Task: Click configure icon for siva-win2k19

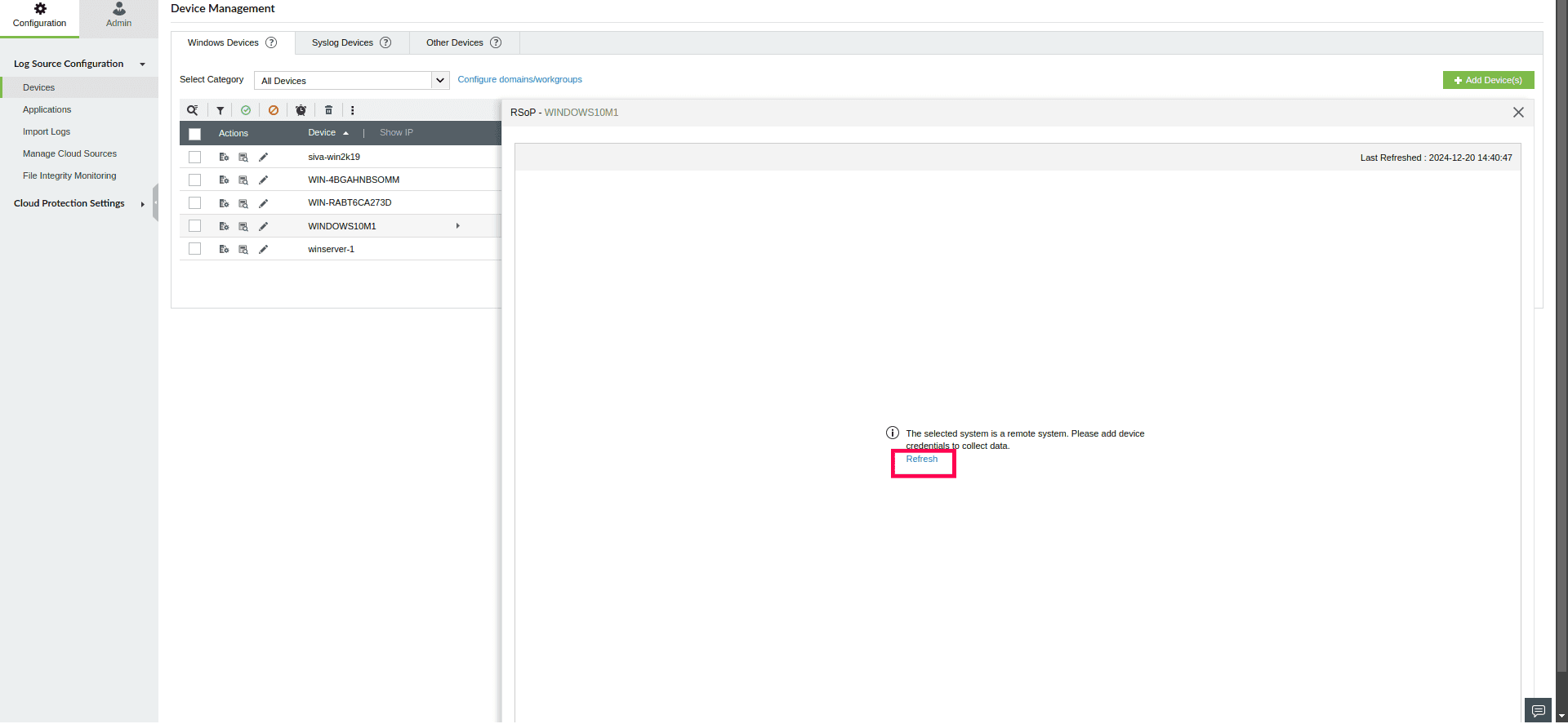Action: 224,157
